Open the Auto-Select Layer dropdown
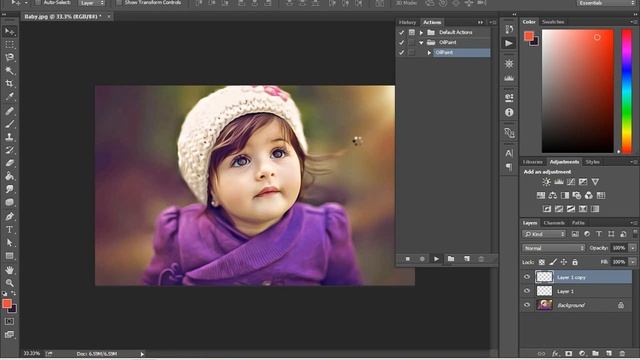 91,3
